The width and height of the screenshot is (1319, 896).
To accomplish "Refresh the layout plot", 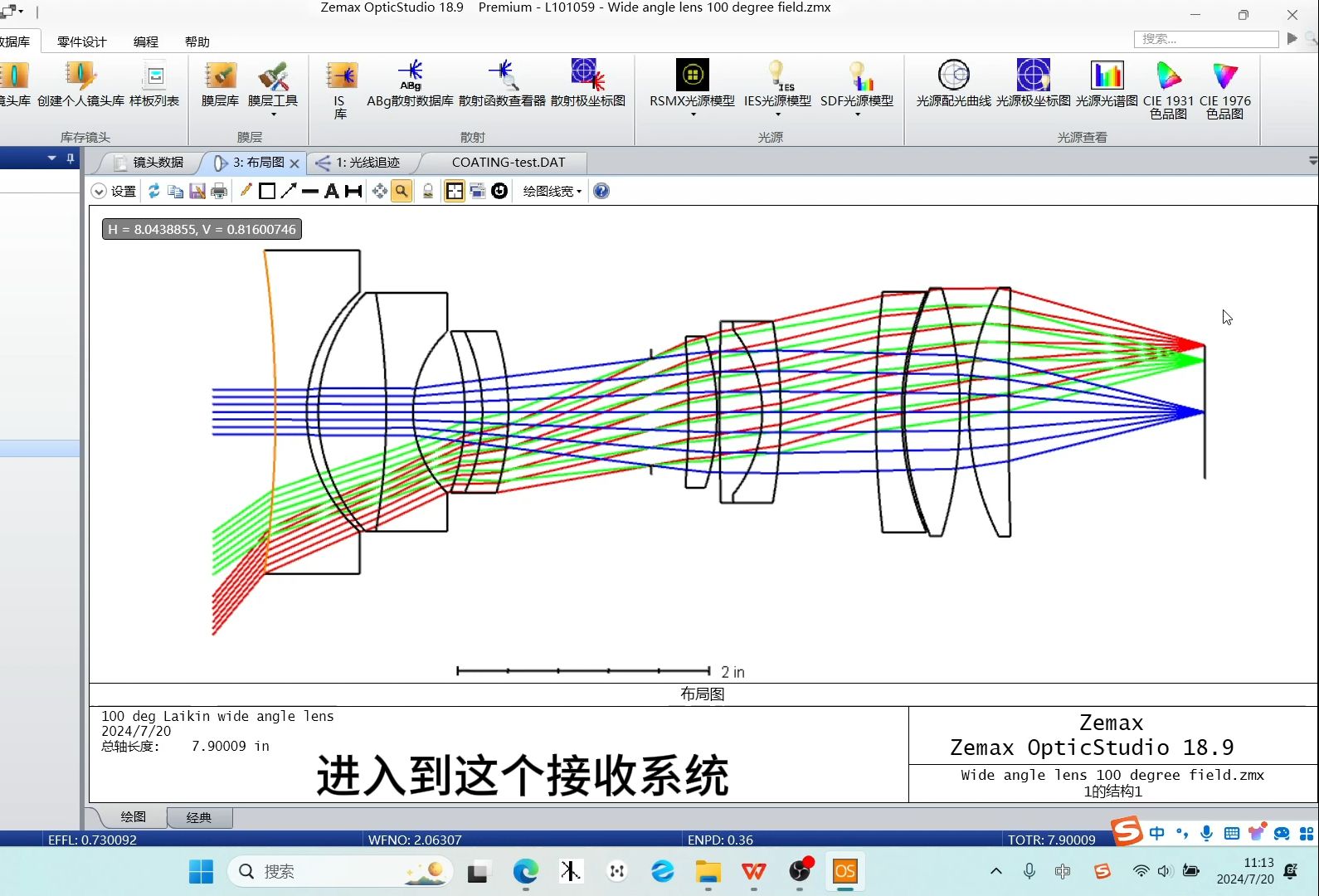I will pyautogui.click(x=154, y=191).
